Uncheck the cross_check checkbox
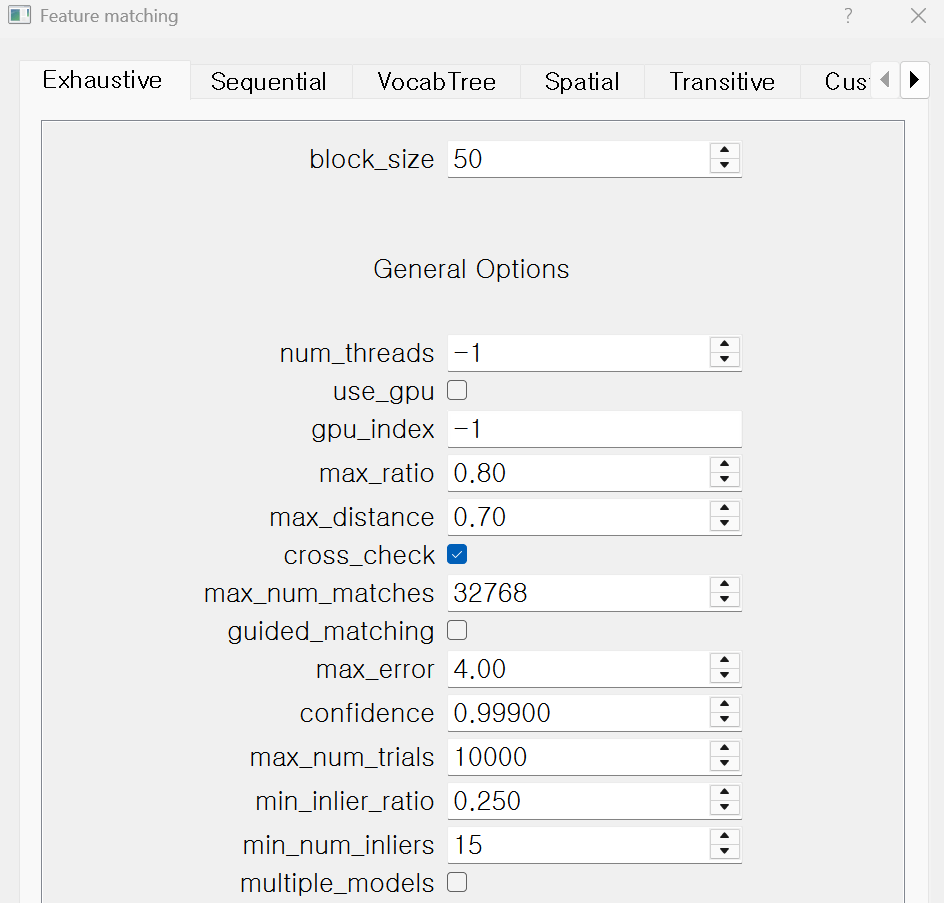 [x=457, y=554]
